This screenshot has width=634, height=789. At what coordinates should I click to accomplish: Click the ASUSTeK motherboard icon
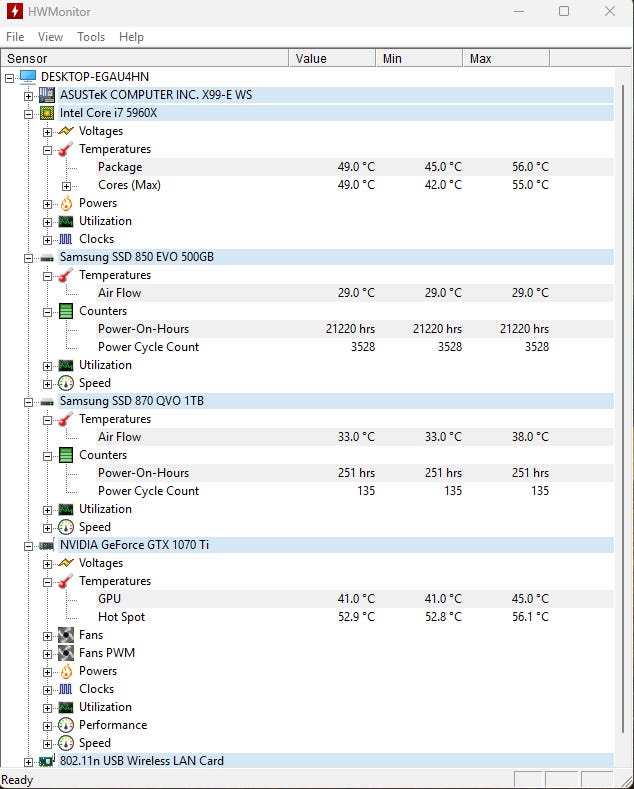coord(47,95)
